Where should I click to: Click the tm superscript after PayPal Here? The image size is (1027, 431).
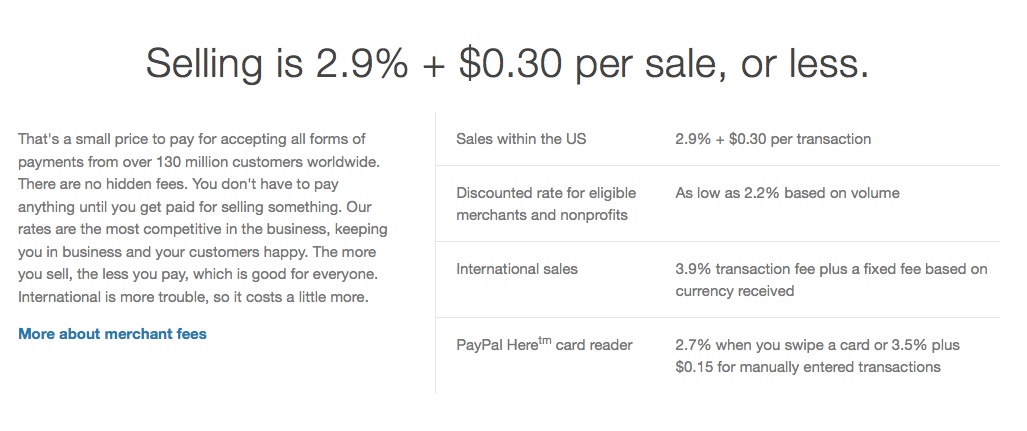tap(544, 340)
